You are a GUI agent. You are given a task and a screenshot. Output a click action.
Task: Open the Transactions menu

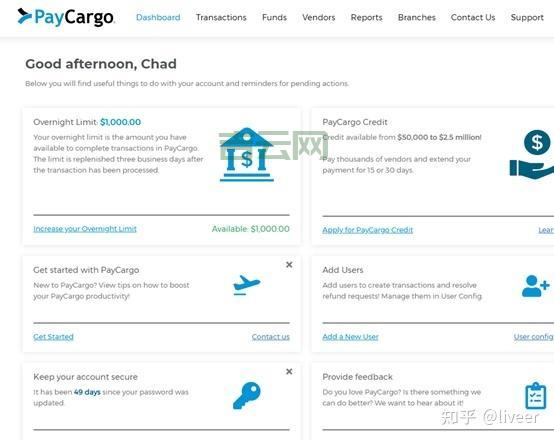point(221,17)
